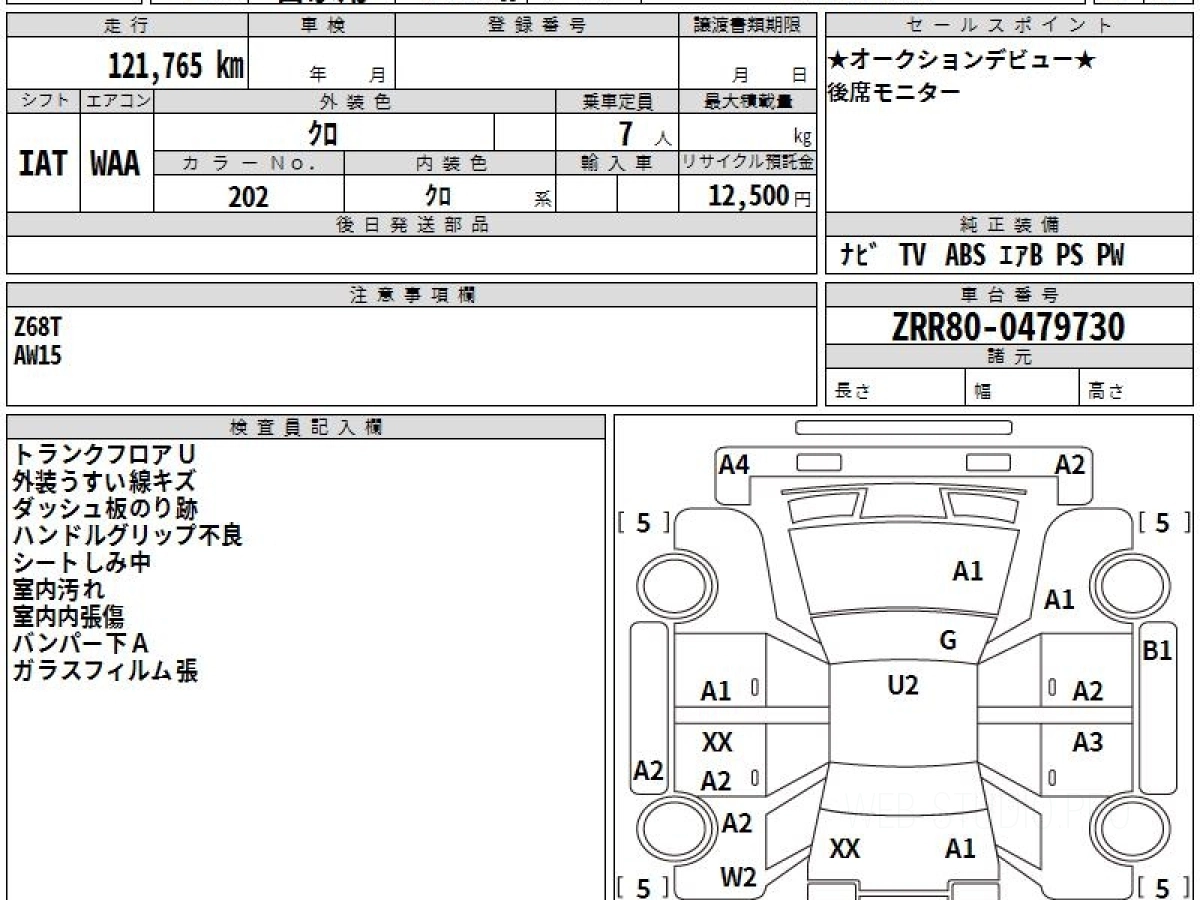Click the 幅 dimension cell
This screenshot has height=900, width=1200.
1022,388
